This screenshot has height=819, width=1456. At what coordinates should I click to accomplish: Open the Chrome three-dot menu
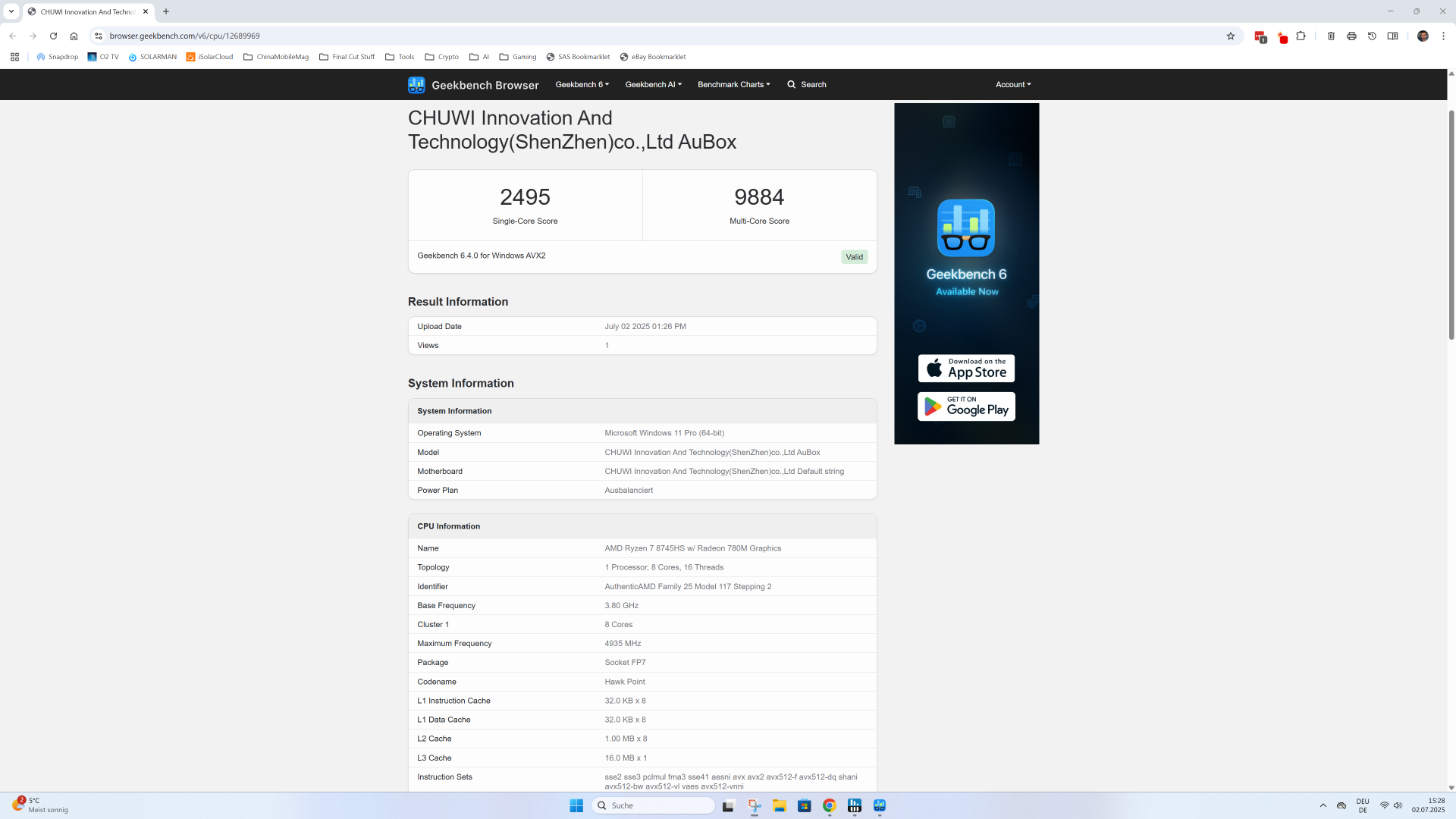pos(1443,36)
